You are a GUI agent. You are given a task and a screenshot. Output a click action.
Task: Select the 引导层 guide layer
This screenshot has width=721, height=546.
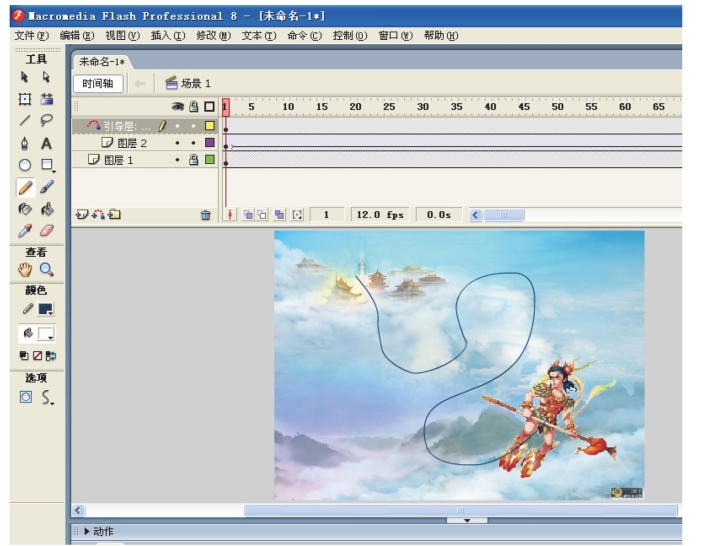click(144, 126)
